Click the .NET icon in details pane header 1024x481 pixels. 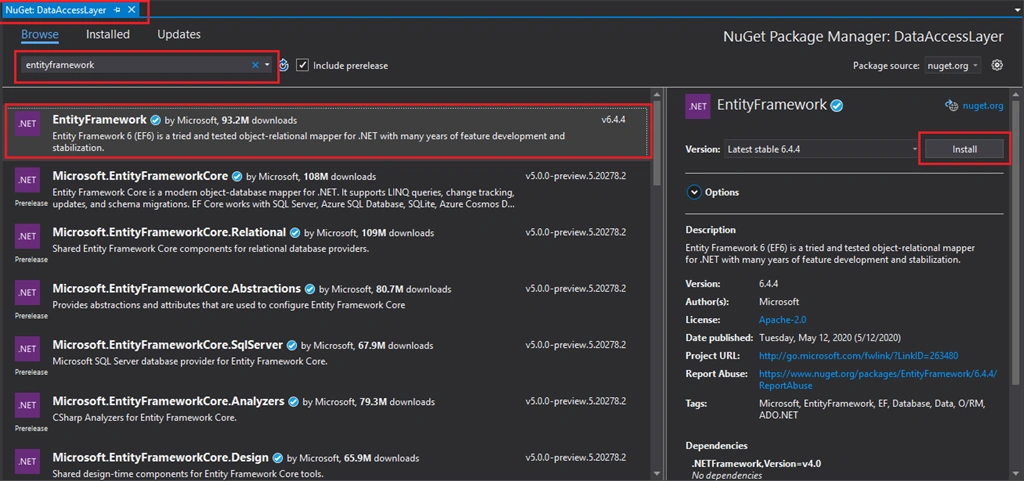698,106
